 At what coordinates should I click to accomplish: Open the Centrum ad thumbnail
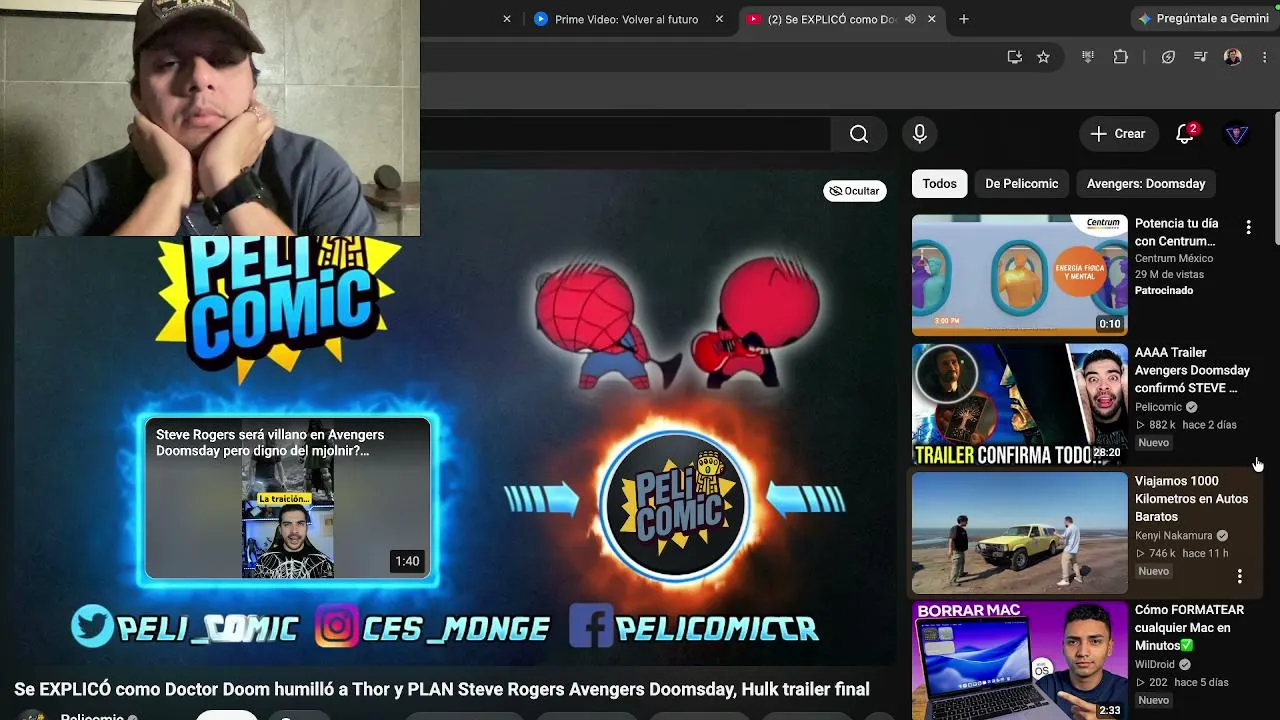coord(1019,275)
